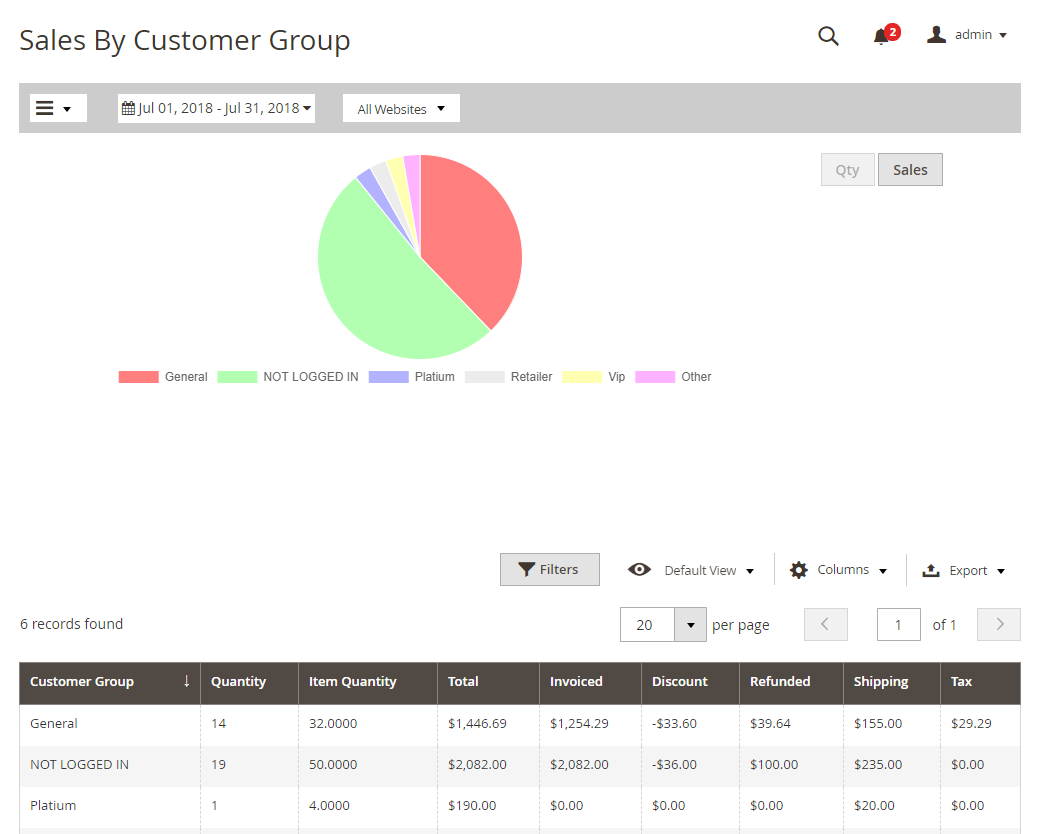Toggle NOT LOGGED IN legend item
The height and width of the screenshot is (834, 1043).
point(310,377)
